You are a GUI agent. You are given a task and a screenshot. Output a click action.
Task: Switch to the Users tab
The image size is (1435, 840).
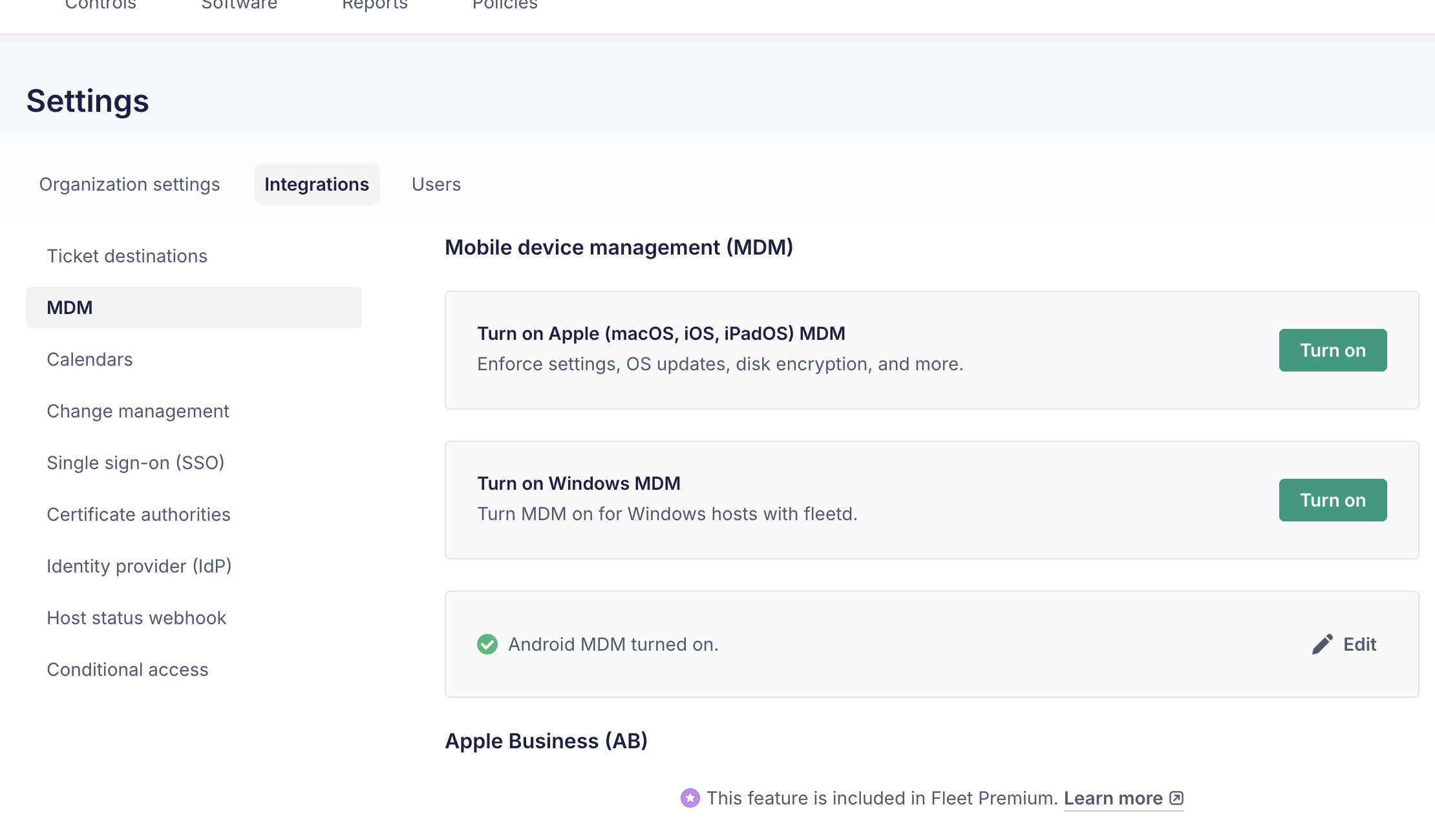(436, 184)
